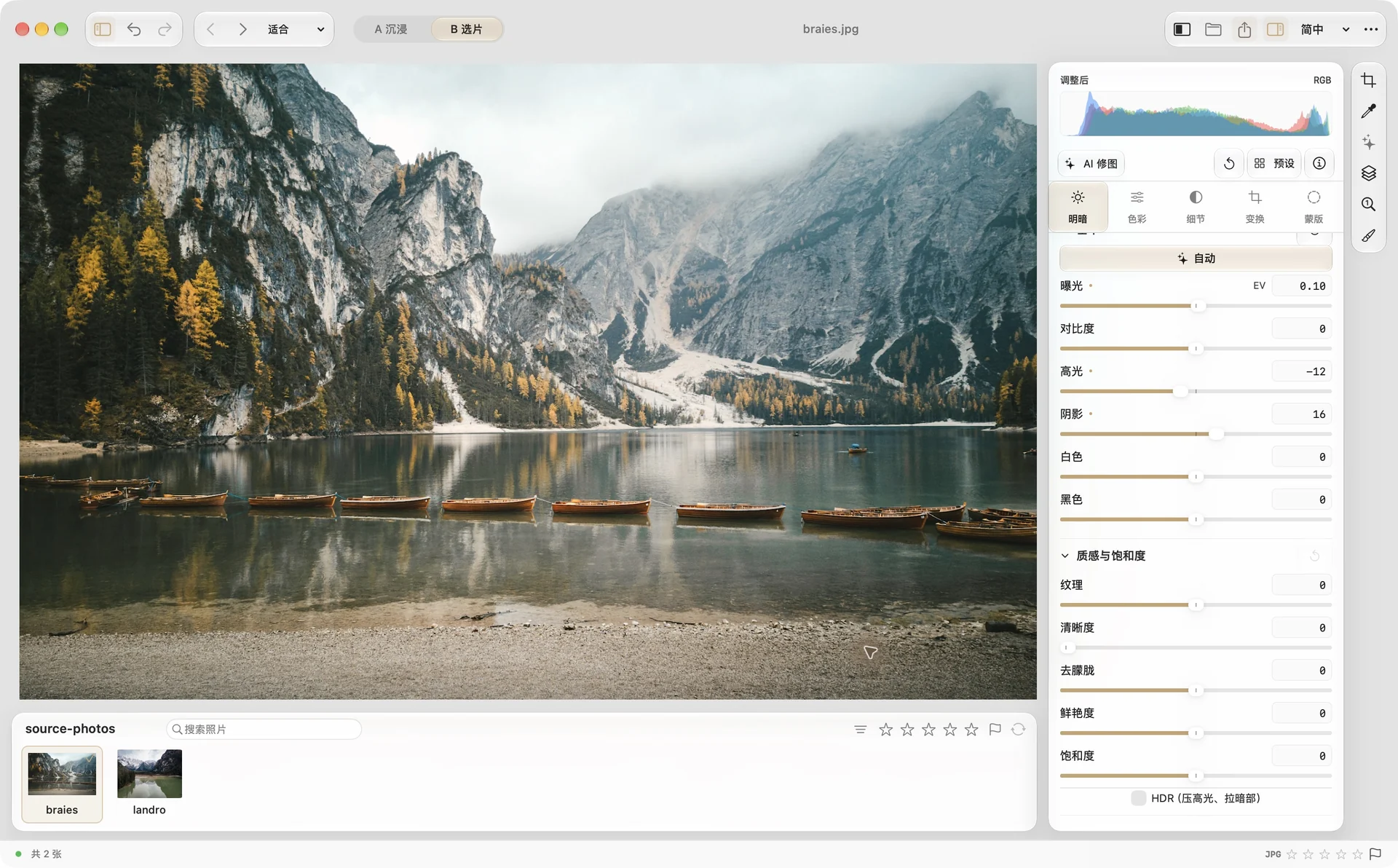The width and height of the screenshot is (1398, 868).
Task: Click the 自动 auto adjust button
Action: (1196, 259)
